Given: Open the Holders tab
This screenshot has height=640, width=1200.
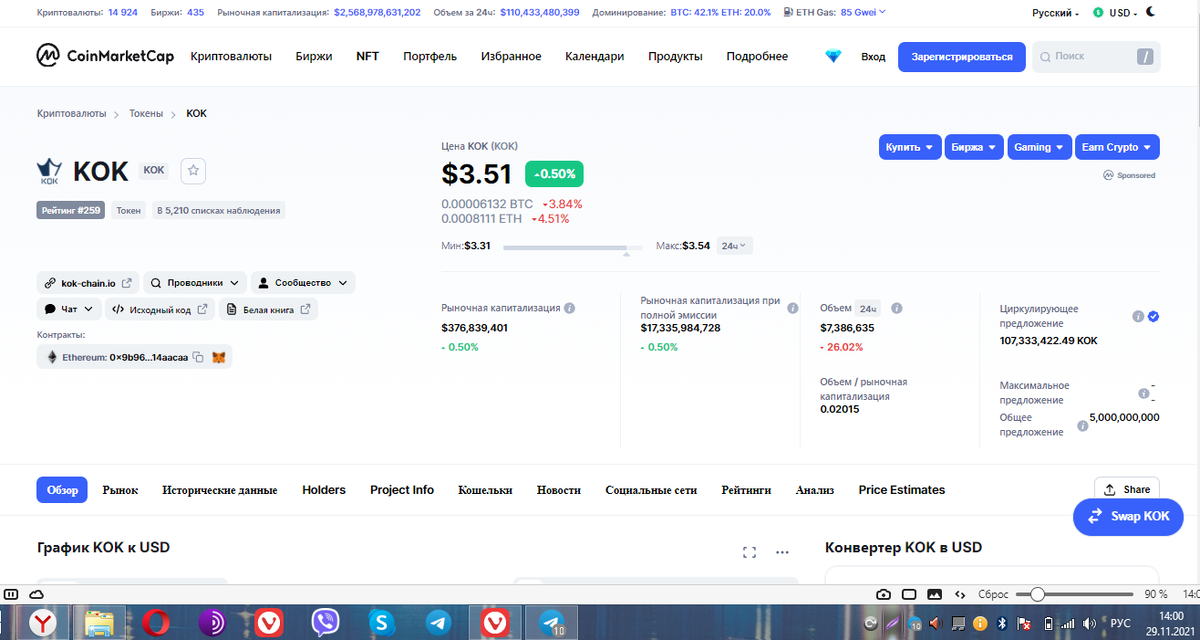Looking at the screenshot, I should click(324, 490).
